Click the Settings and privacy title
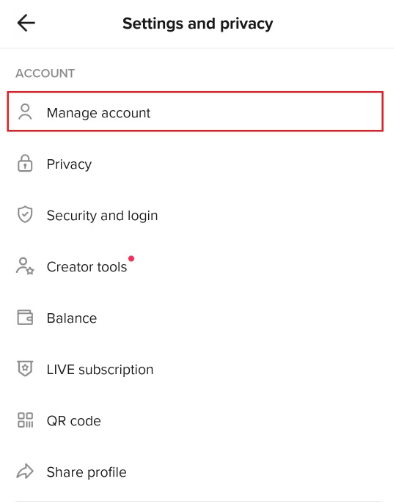Viewport: 394px width, 503px height. pos(198,24)
